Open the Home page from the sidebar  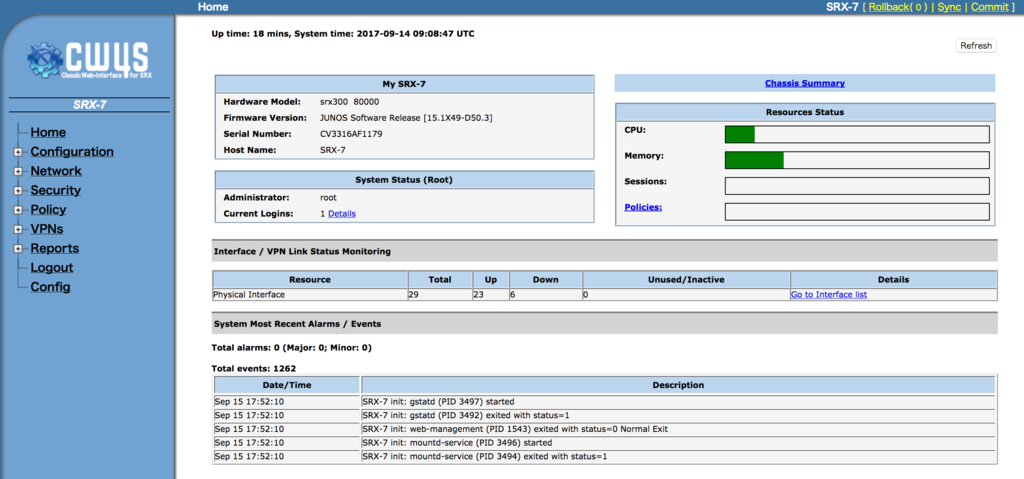pos(48,132)
